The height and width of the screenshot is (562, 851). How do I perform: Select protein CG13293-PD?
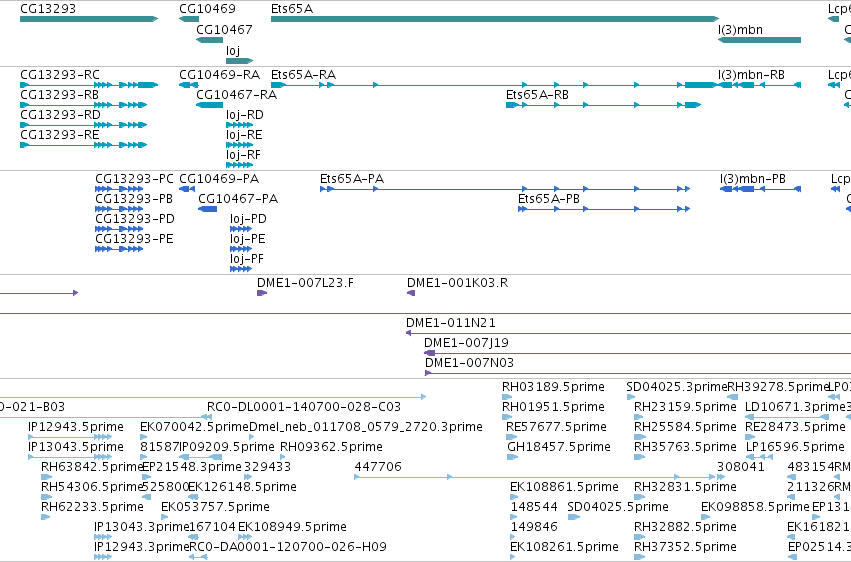tap(119, 229)
